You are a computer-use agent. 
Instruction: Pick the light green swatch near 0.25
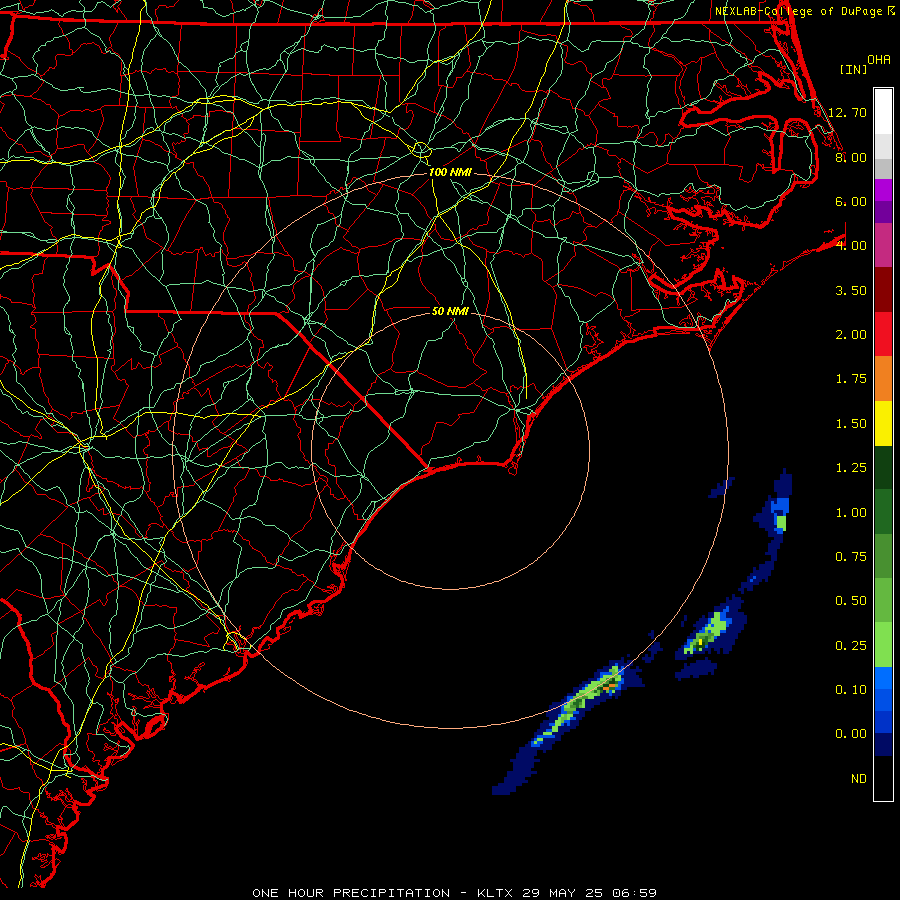pyautogui.click(x=883, y=645)
